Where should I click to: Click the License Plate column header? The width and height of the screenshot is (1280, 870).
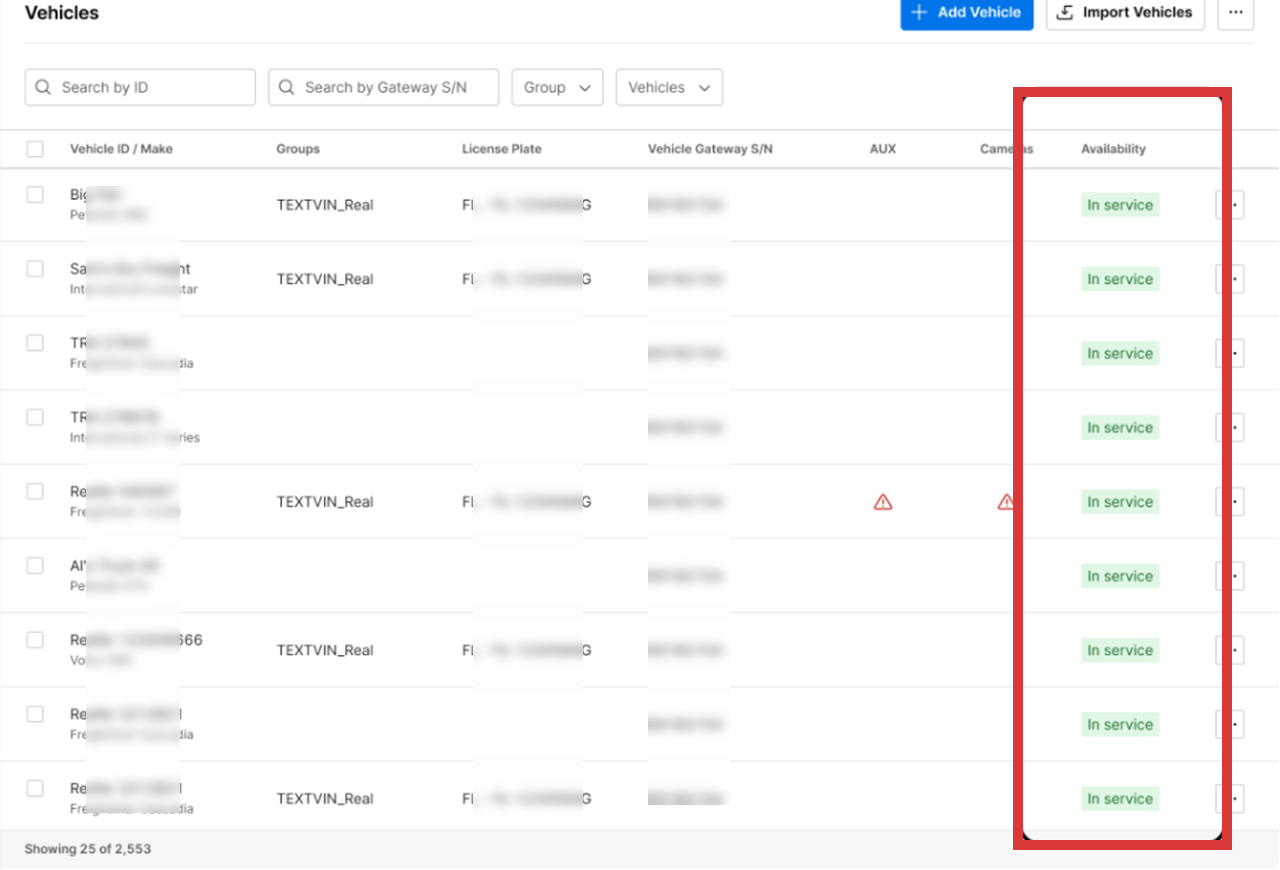click(501, 149)
